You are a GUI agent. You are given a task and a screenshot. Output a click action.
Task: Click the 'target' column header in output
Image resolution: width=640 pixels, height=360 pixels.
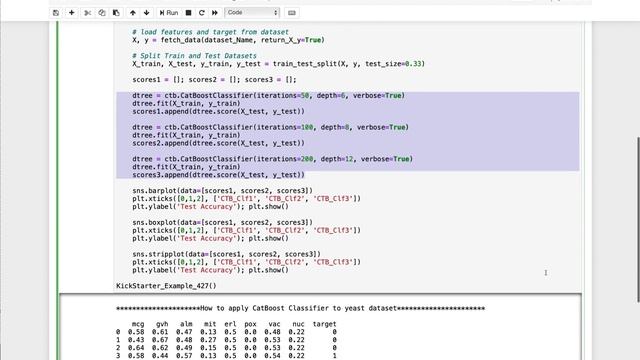(324, 324)
